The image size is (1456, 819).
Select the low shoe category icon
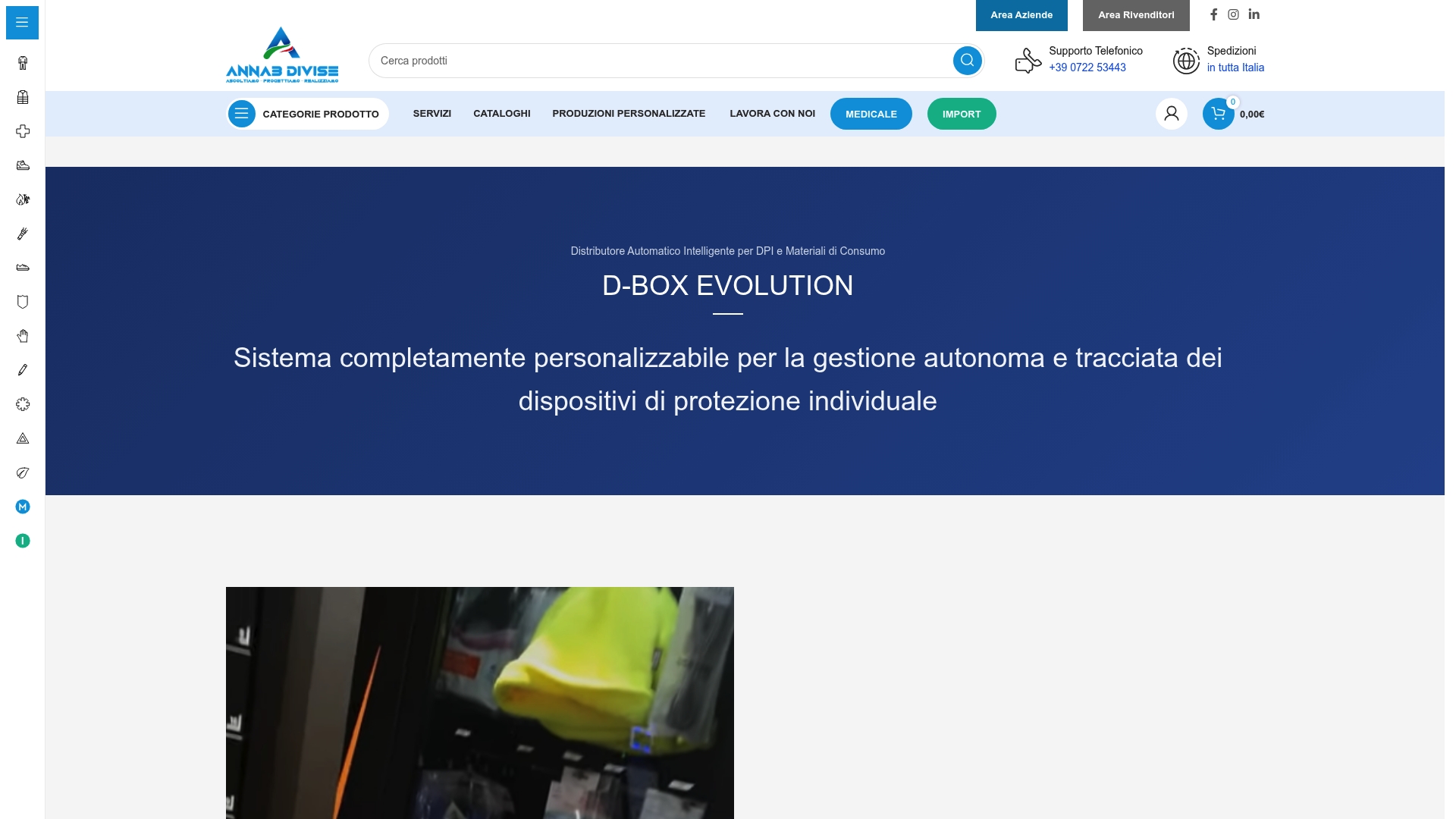23,268
